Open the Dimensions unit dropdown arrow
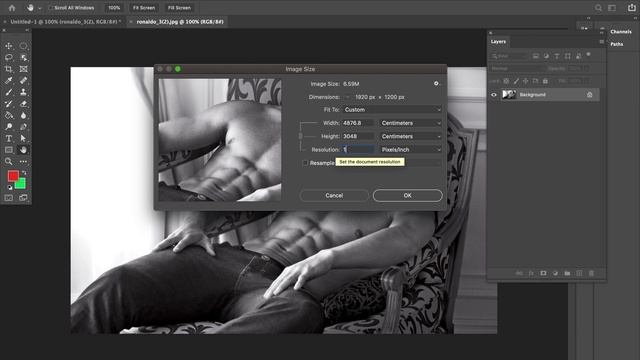Image resolution: width=640 pixels, height=360 pixels. tap(348, 97)
